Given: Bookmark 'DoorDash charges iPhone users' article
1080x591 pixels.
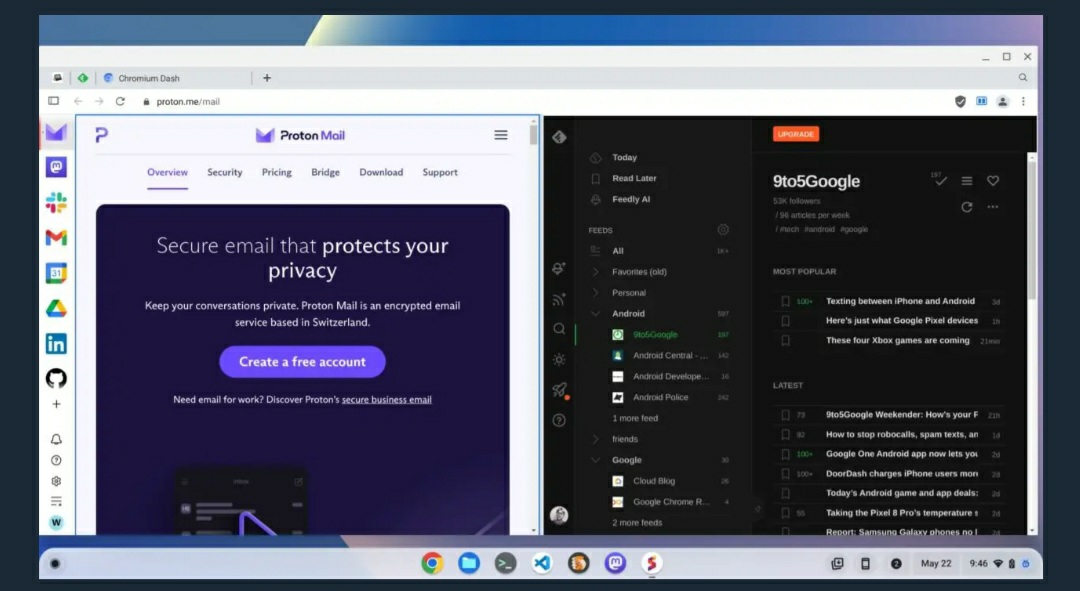Looking at the screenshot, I should click(785, 474).
